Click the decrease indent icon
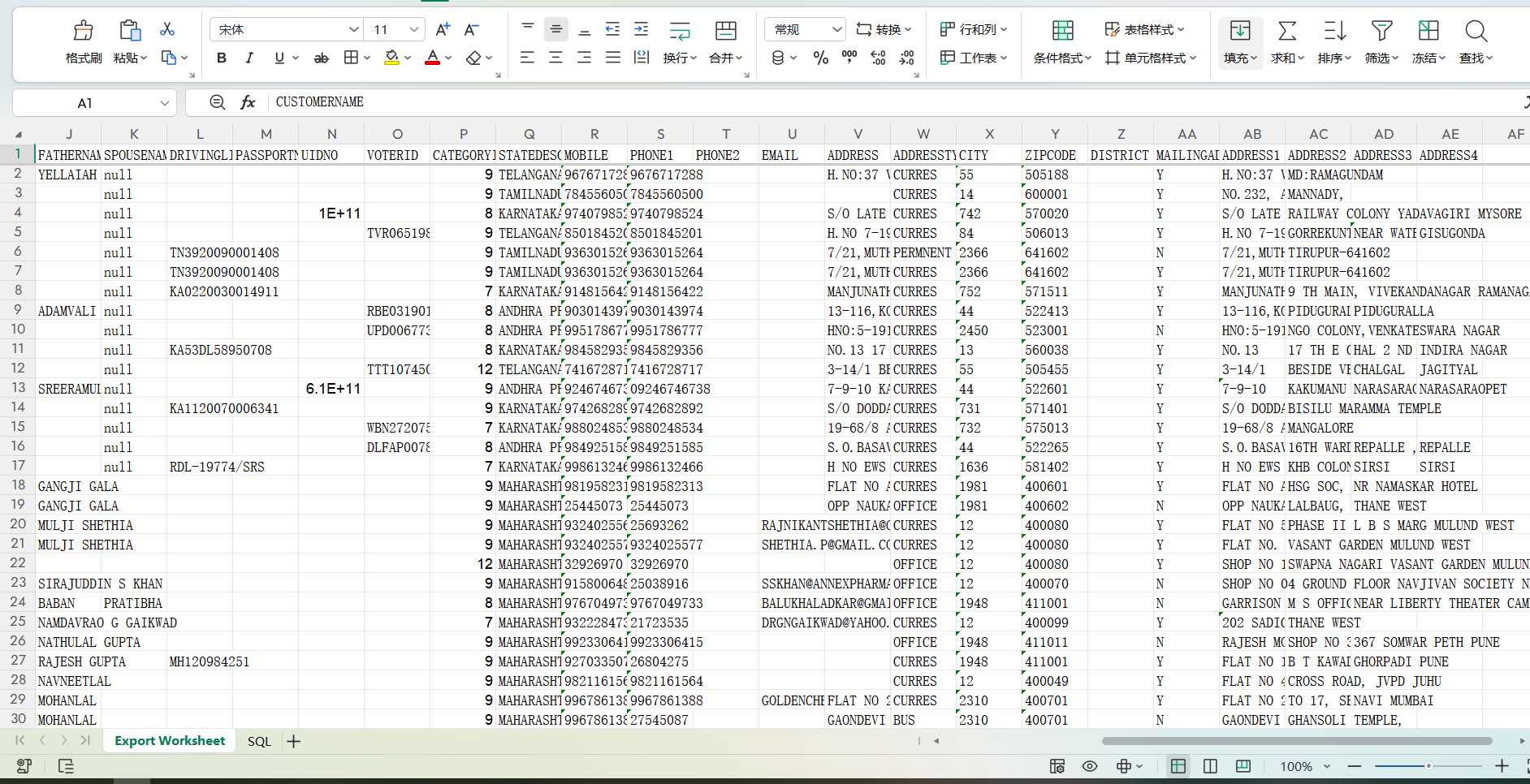Image resolution: width=1530 pixels, height=784 pixels. click(x=613, y=29)
